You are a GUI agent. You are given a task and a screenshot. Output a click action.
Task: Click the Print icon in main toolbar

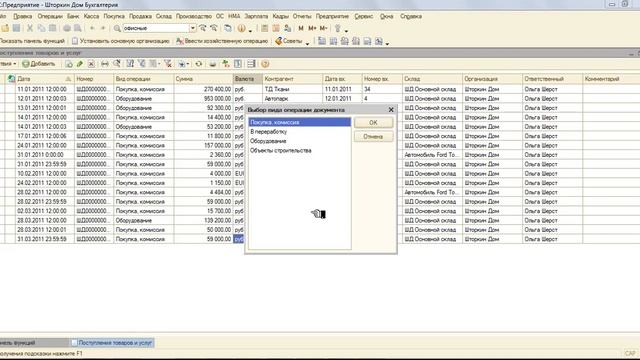67,28
